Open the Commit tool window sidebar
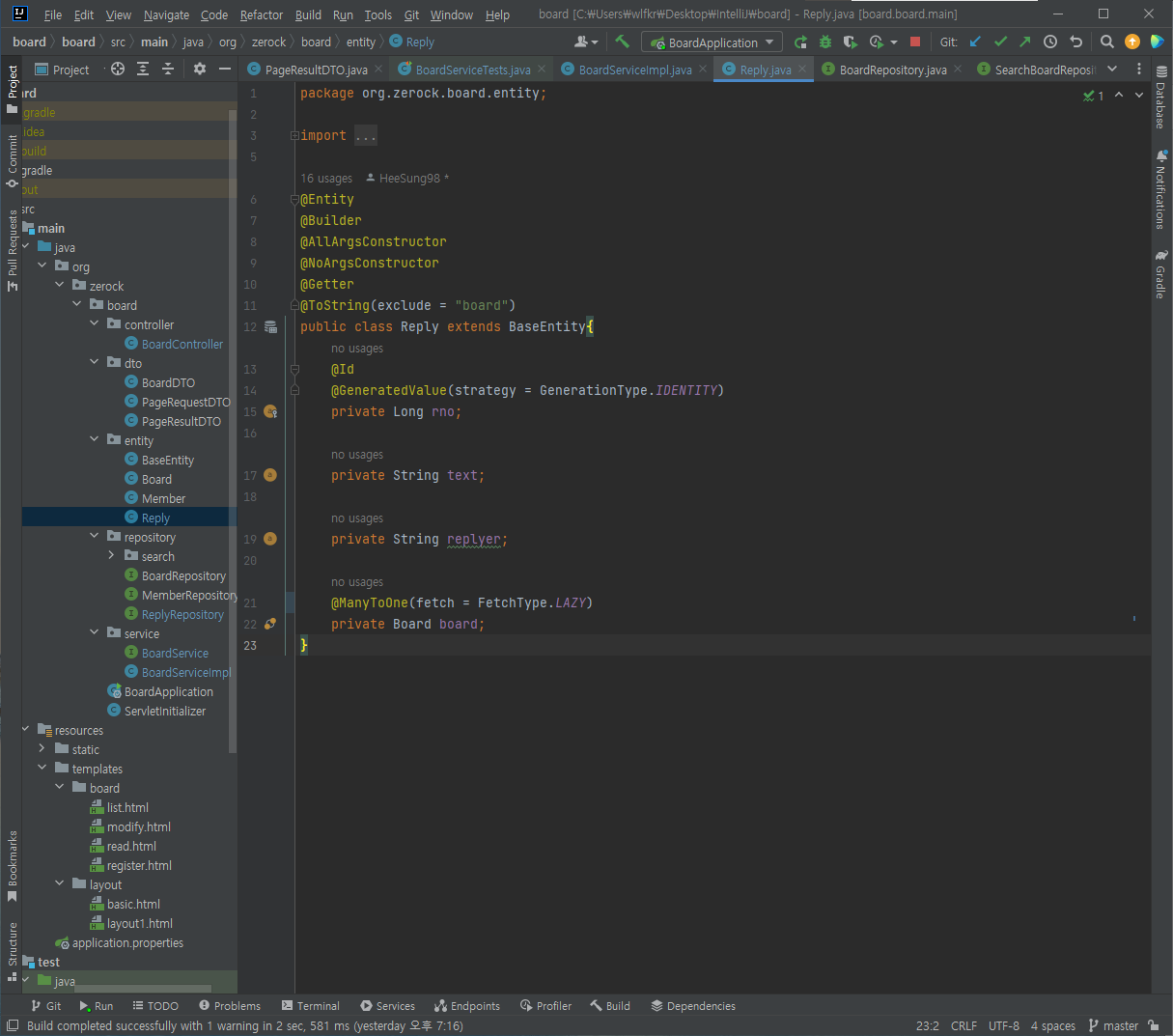Viewport: 1173px width, 1036px height. [x=12, y=161]
